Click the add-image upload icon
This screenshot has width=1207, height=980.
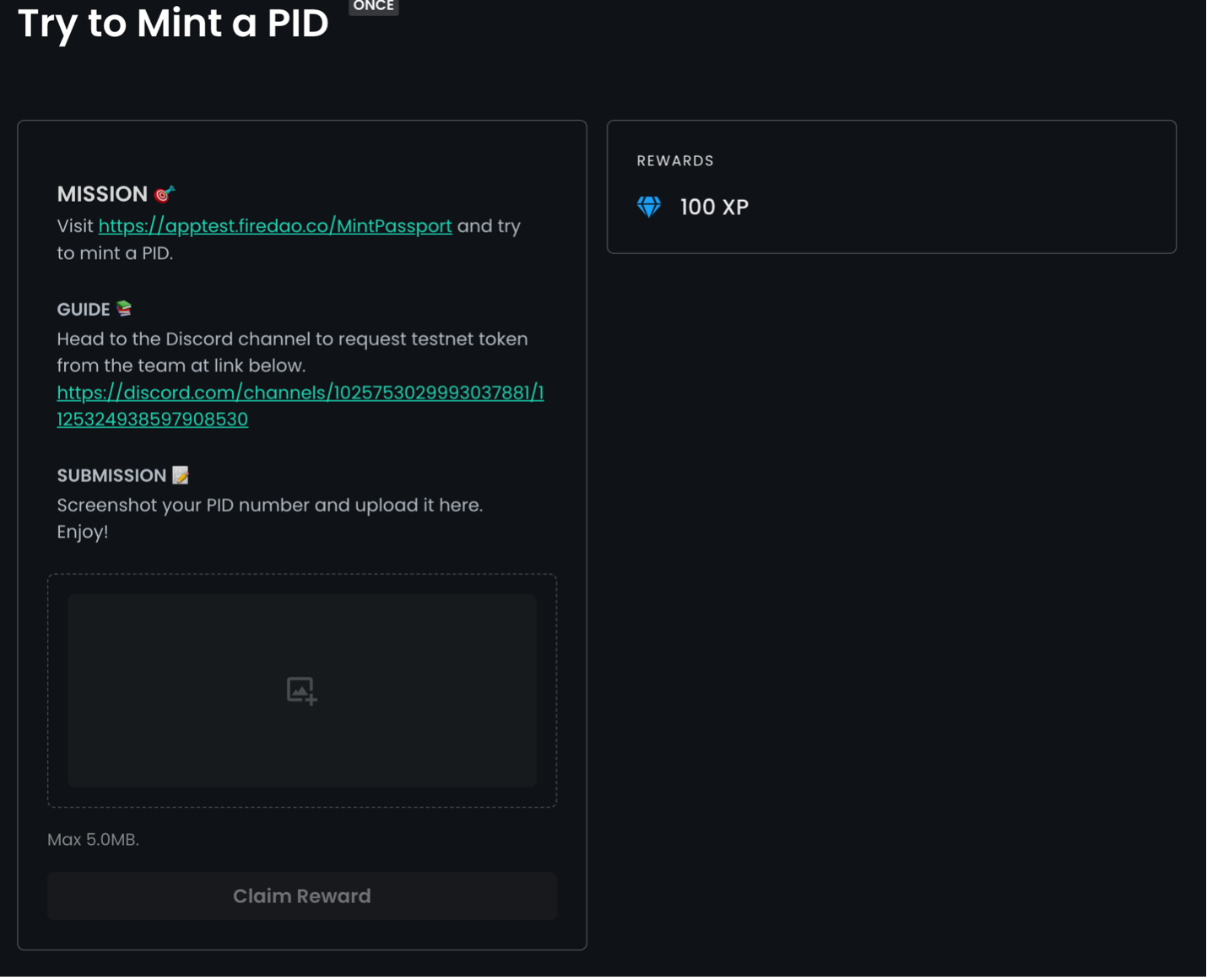pos(301,691)
